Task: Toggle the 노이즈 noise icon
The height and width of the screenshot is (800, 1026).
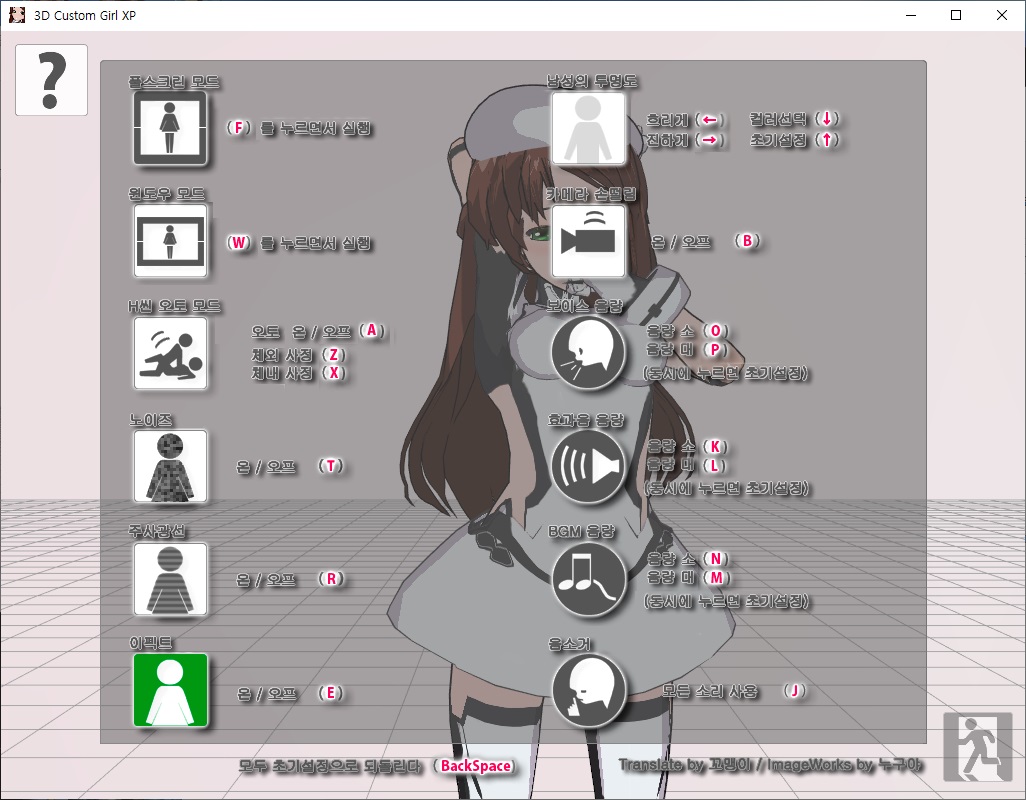Action: click(x=170, y=466)
